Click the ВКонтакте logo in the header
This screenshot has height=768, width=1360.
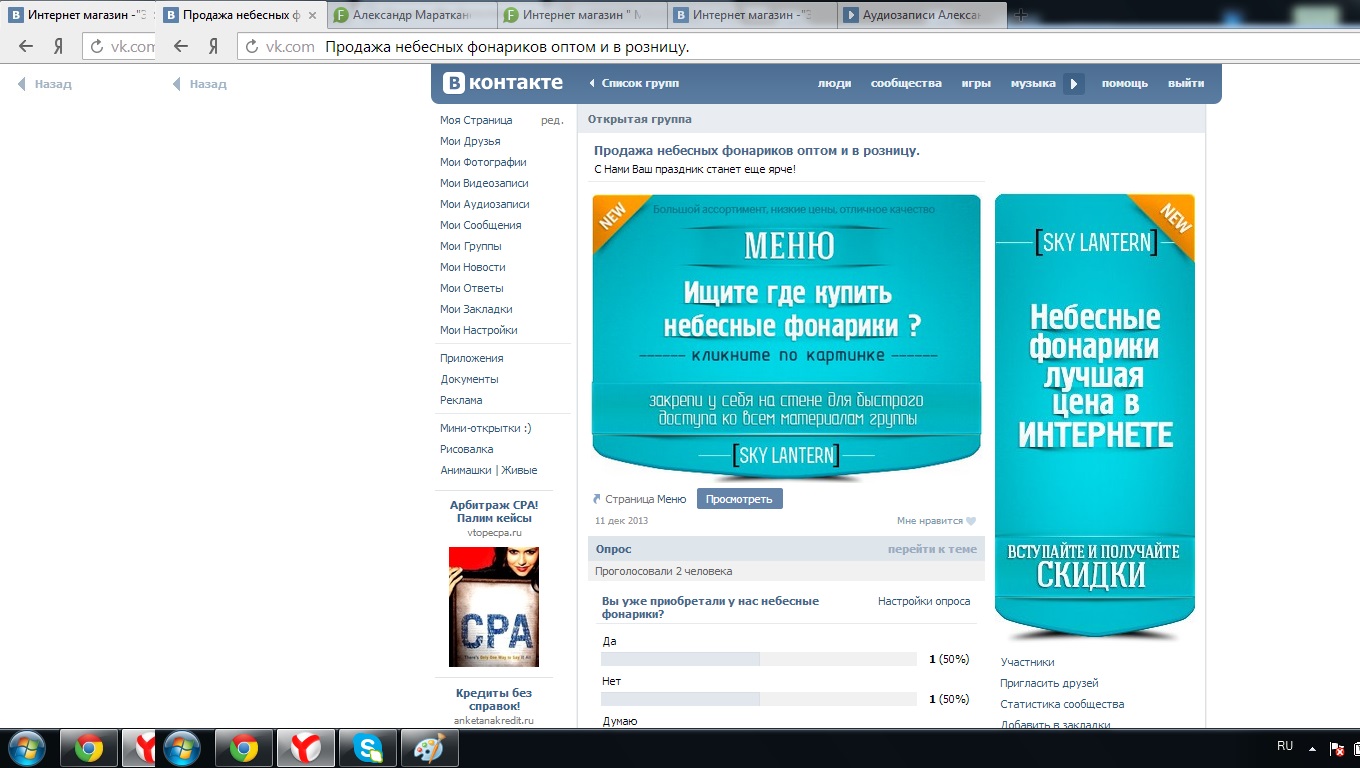pos(504,83)
